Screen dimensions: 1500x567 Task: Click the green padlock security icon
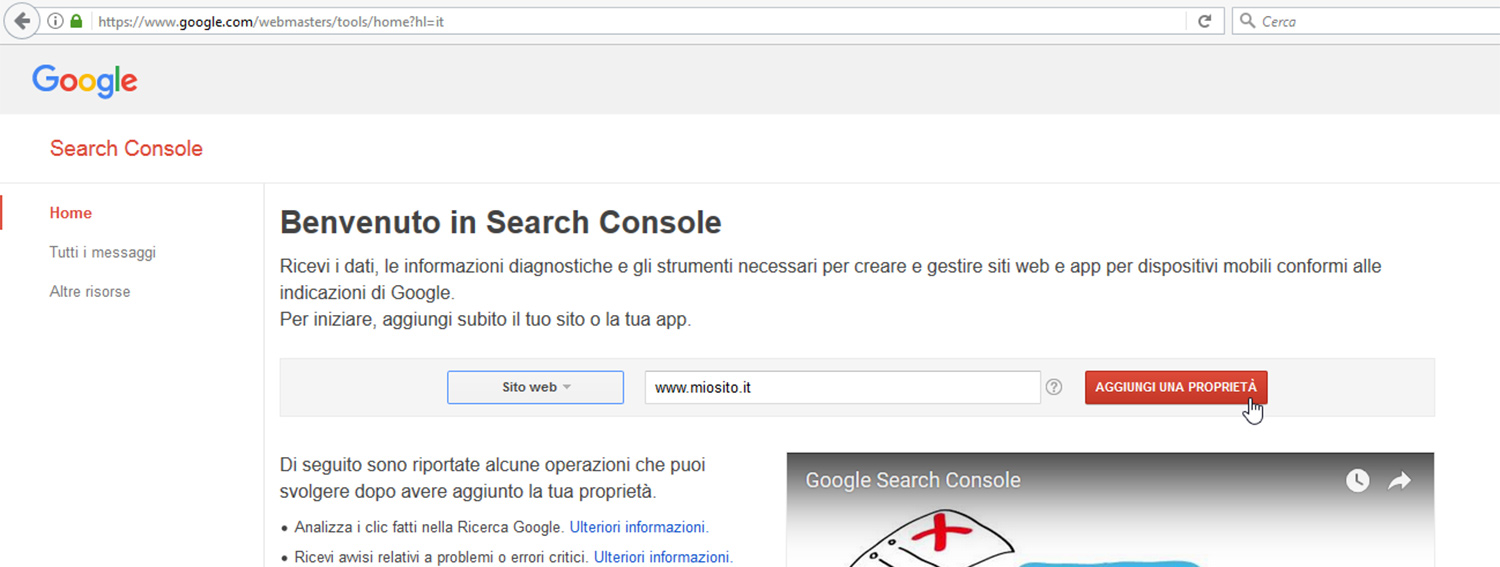click(77, 21)
